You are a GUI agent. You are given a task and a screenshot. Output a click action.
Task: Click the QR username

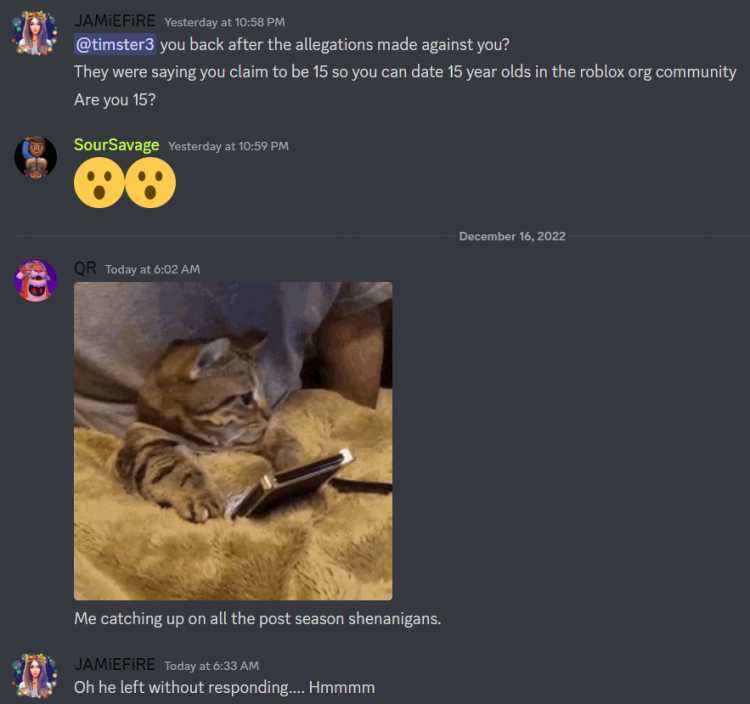pyautogui.click(x=85, y=268)
